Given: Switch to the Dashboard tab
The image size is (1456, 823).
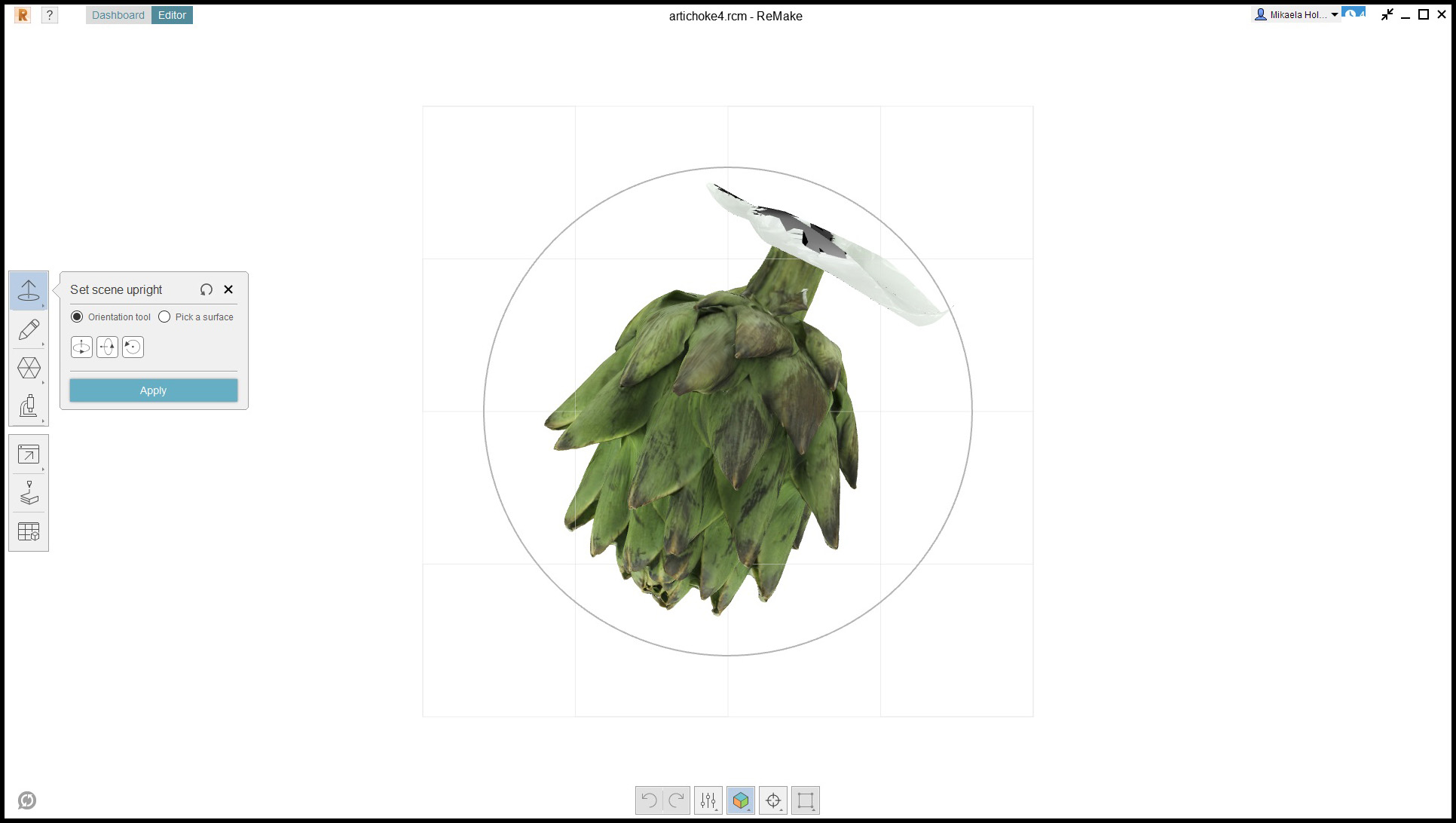Looking at the screenshot, I should 118,15.
